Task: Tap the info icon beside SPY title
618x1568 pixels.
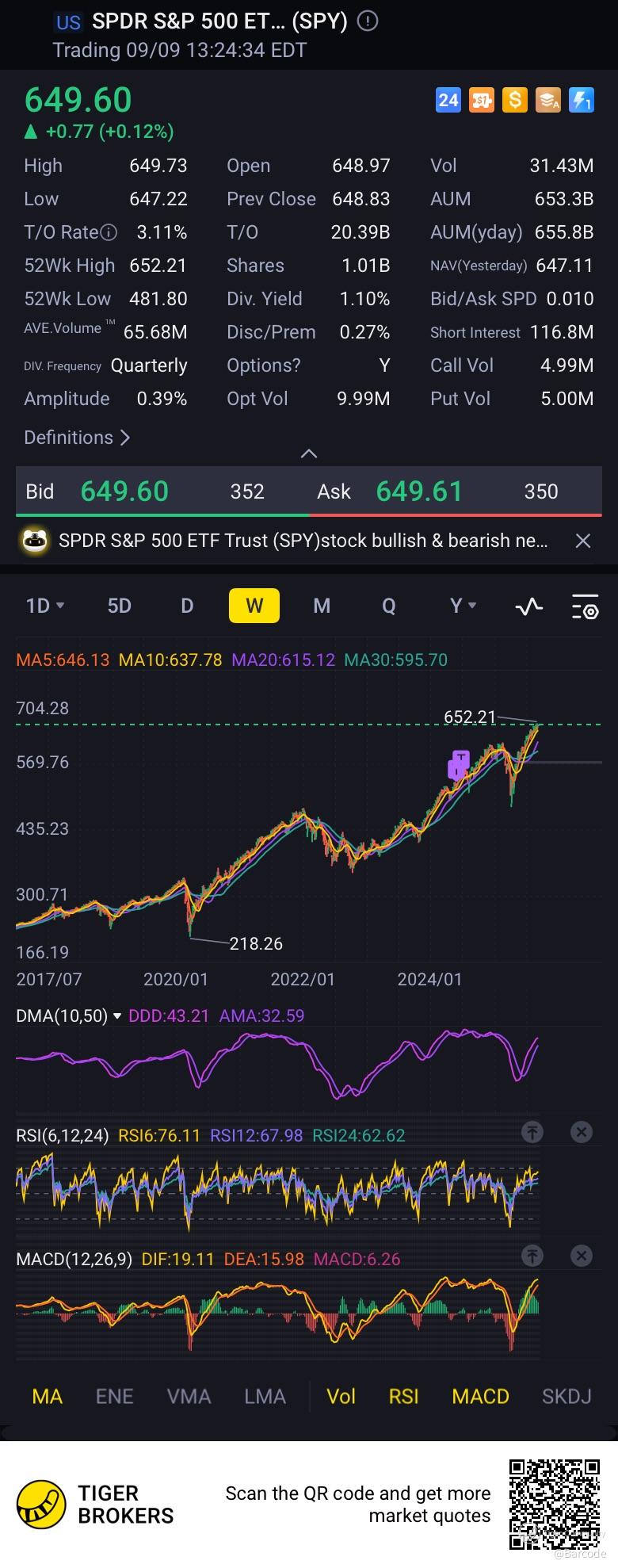Action: click(x=368, y=22)
